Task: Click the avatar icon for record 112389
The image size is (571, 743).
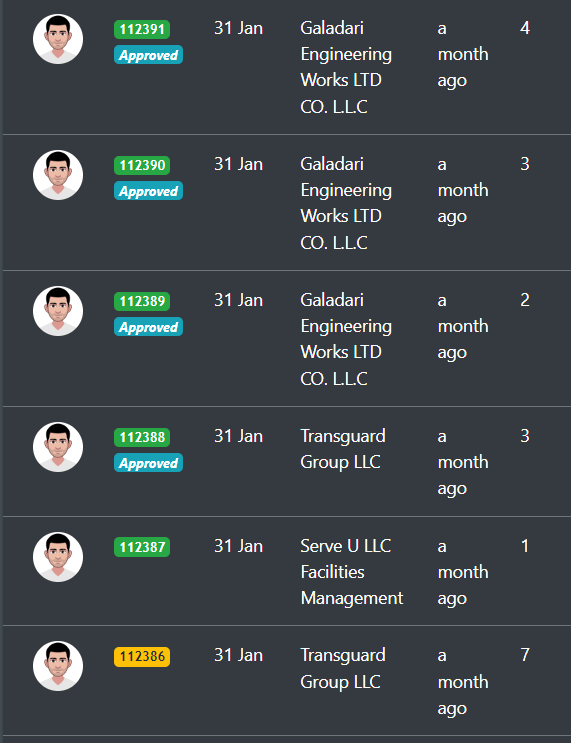Action: tap(58, 311)
